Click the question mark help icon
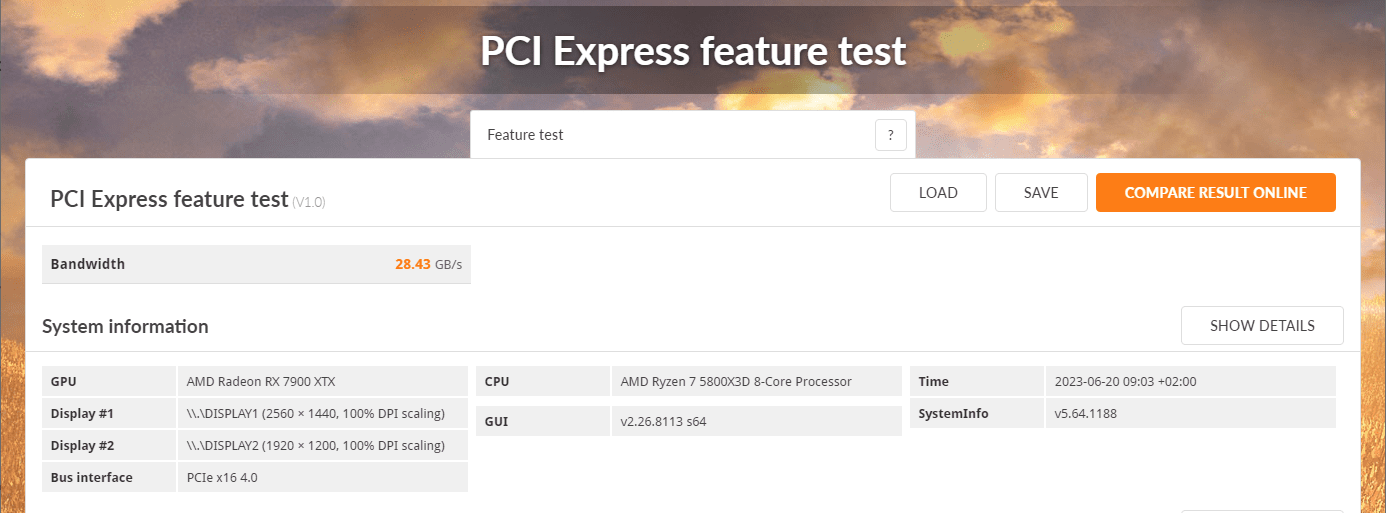This screenshot has width=1386, height=513. click(890, 135)
